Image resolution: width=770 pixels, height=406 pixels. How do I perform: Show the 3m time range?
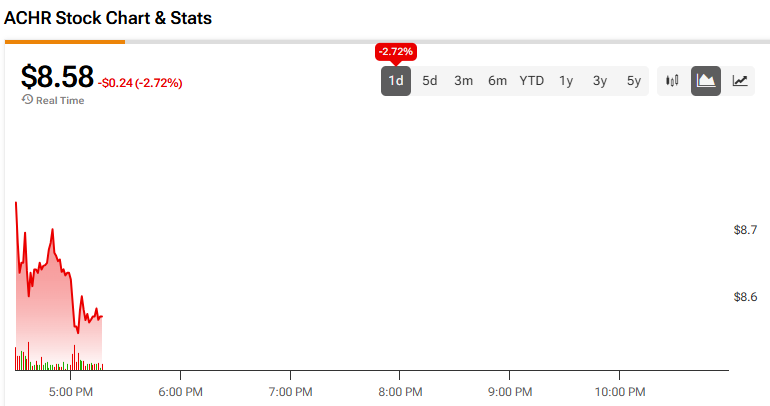point(463,81)
